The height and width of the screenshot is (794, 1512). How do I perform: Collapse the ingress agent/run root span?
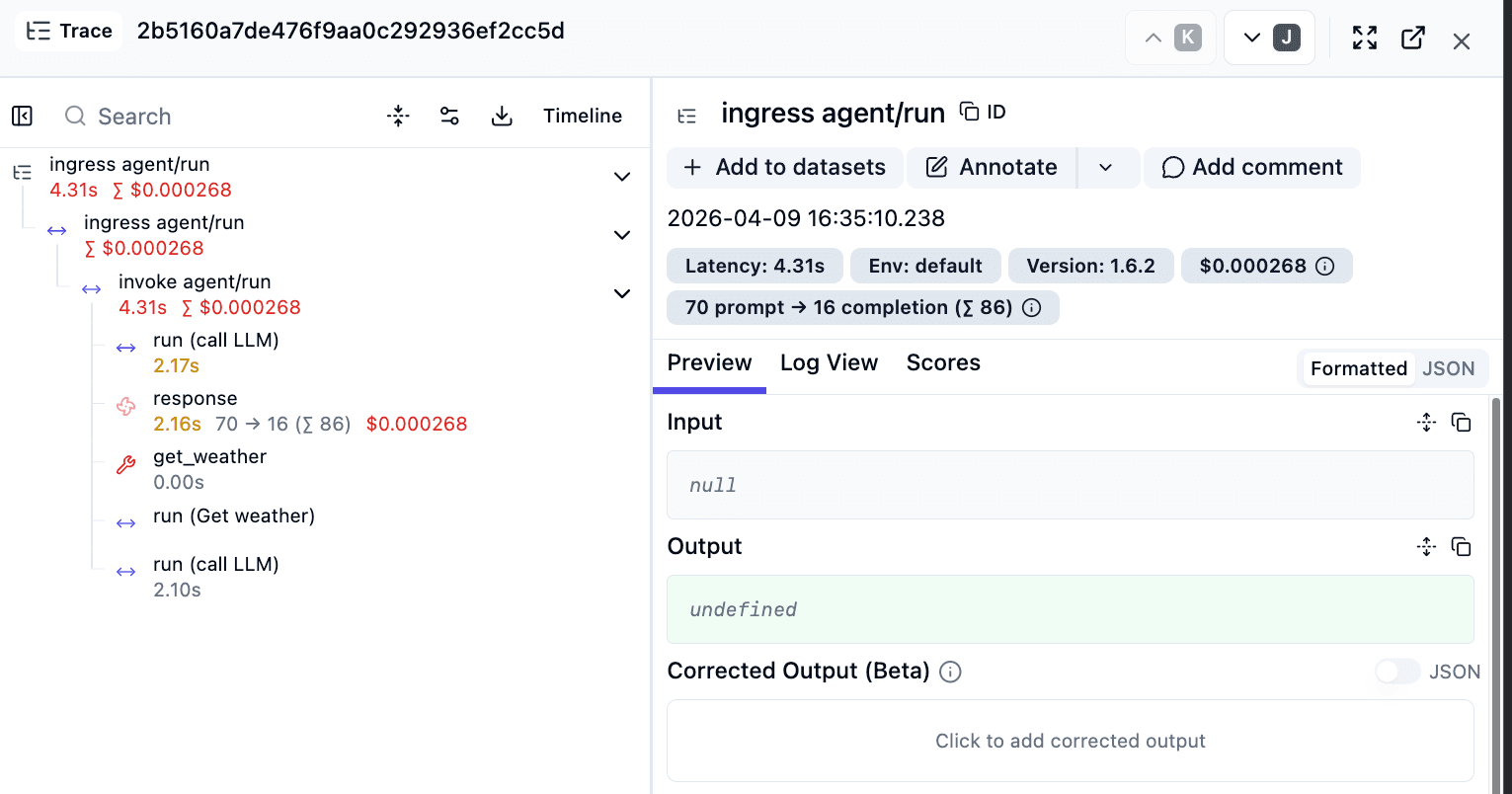[622, 176]
